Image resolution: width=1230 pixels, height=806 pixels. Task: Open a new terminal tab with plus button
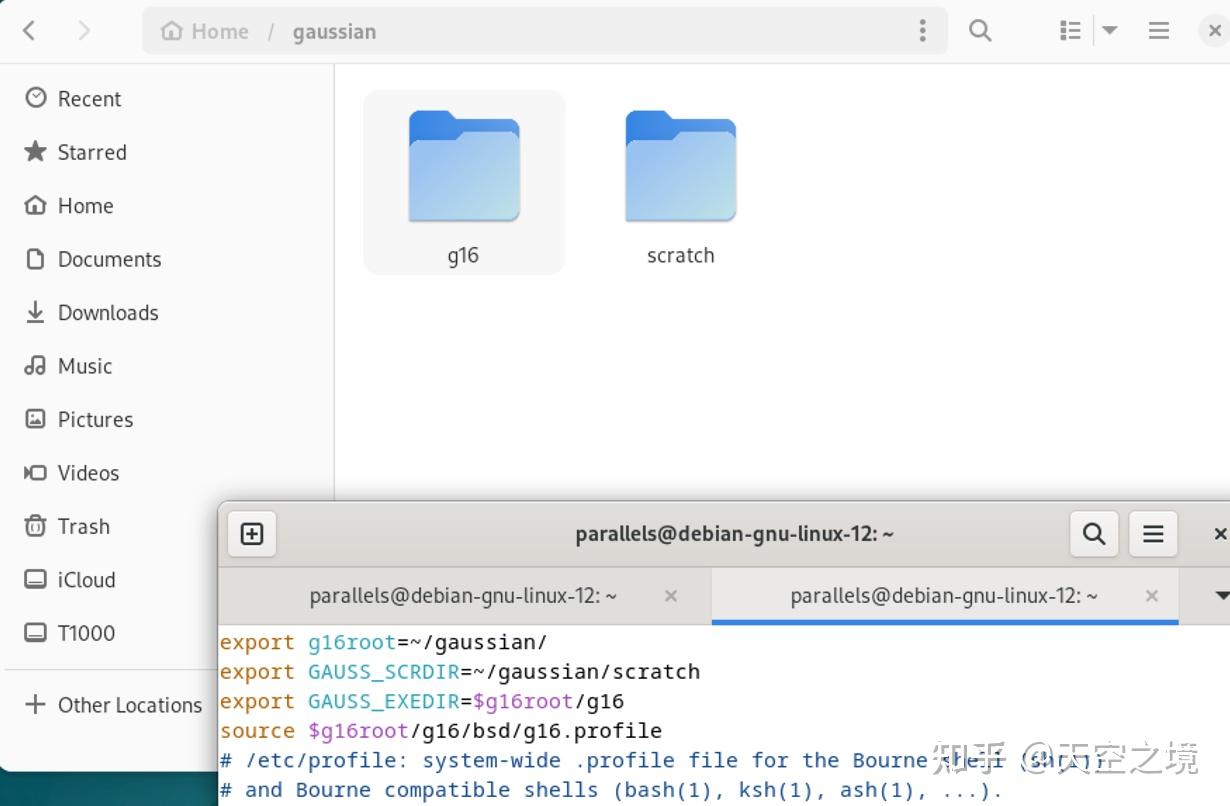[252, 534]
